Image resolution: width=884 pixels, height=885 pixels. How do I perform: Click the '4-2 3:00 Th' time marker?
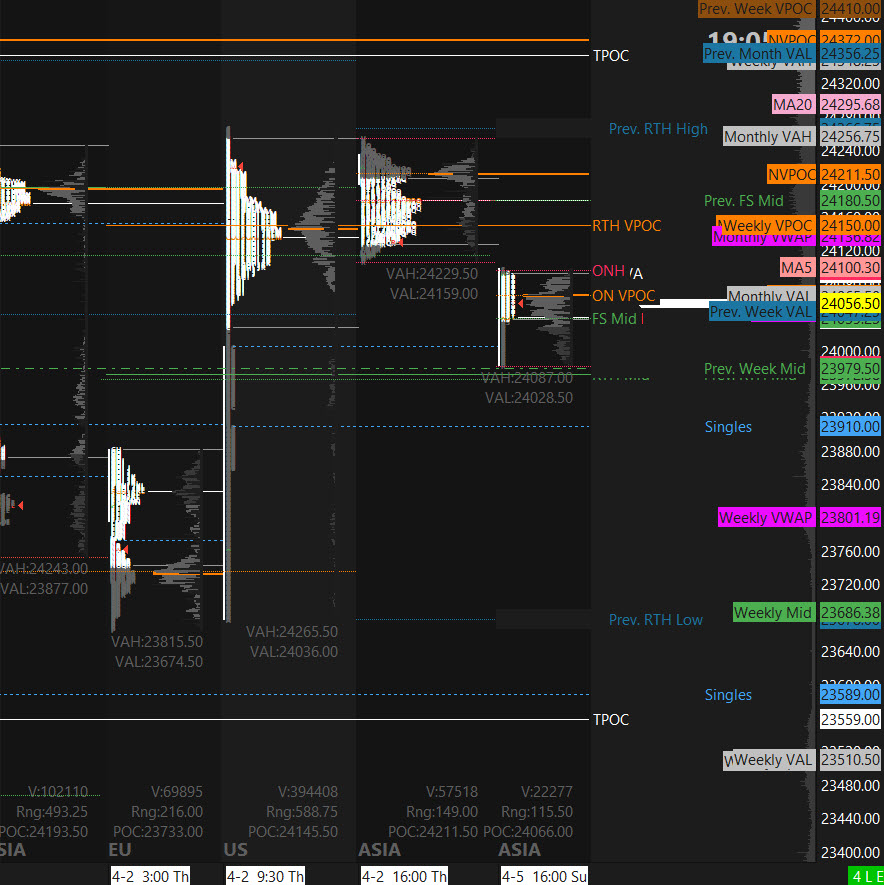click(149, 876)
